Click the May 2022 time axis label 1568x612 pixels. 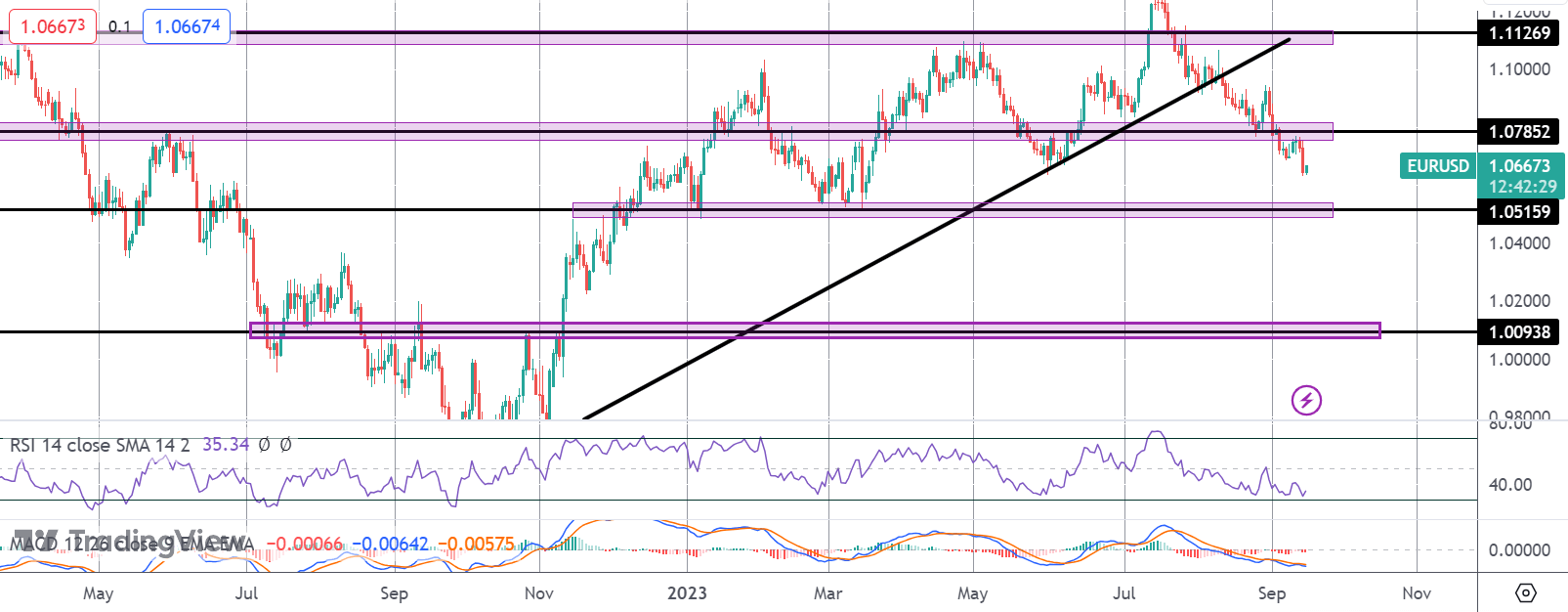pos(99,593)
